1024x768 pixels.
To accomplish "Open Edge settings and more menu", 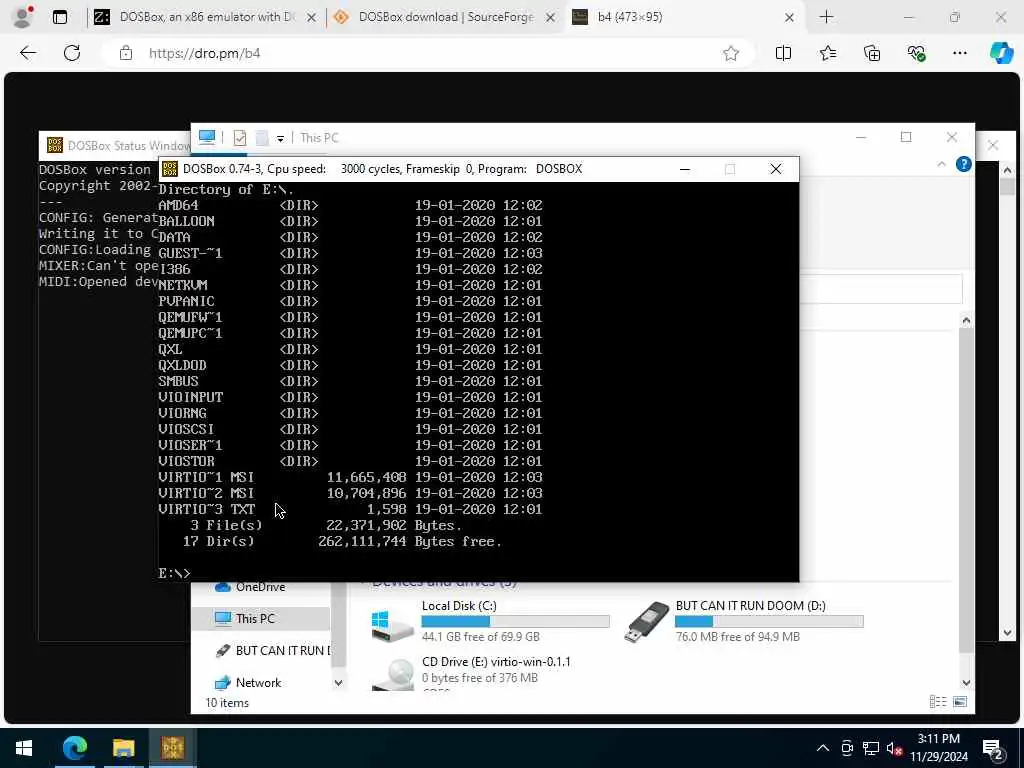I will pyautogui.click(x=959, y=53).
